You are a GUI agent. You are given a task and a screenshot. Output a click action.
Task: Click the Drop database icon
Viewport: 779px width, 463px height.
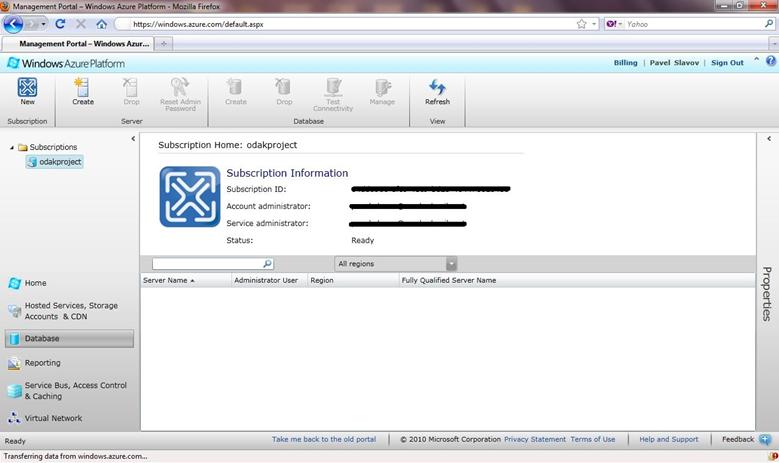[x=283, y=87]
